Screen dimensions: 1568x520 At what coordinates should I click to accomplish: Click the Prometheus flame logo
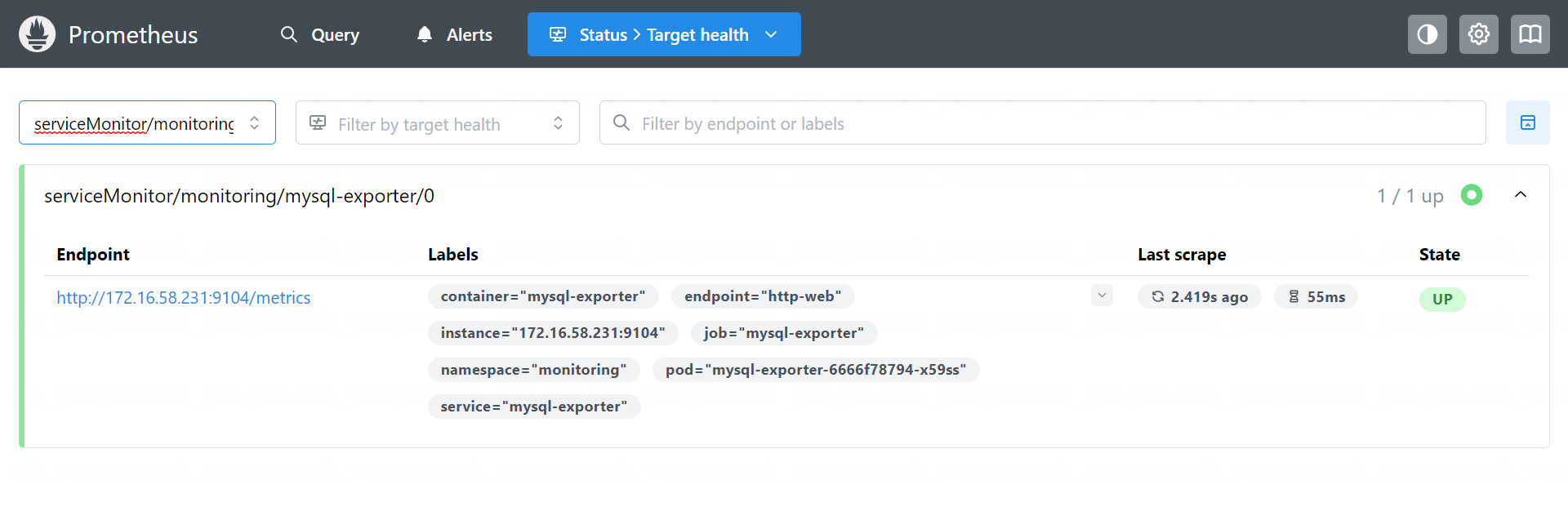click(x=37, y=34)
